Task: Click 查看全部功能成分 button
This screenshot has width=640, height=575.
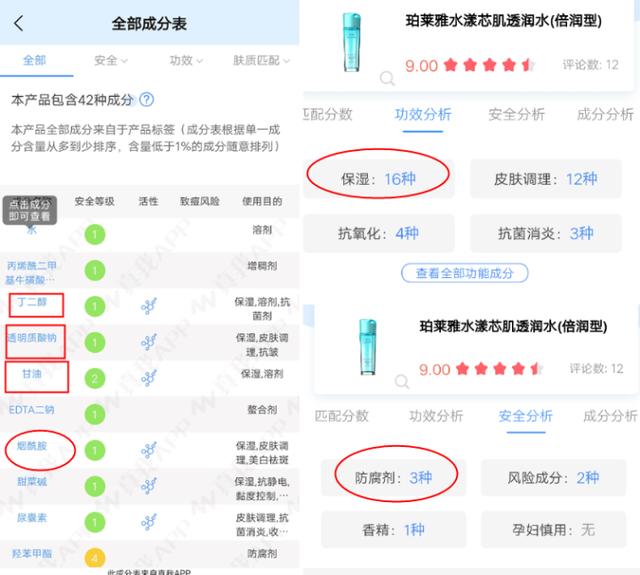Action: click(x=464, y=273)
